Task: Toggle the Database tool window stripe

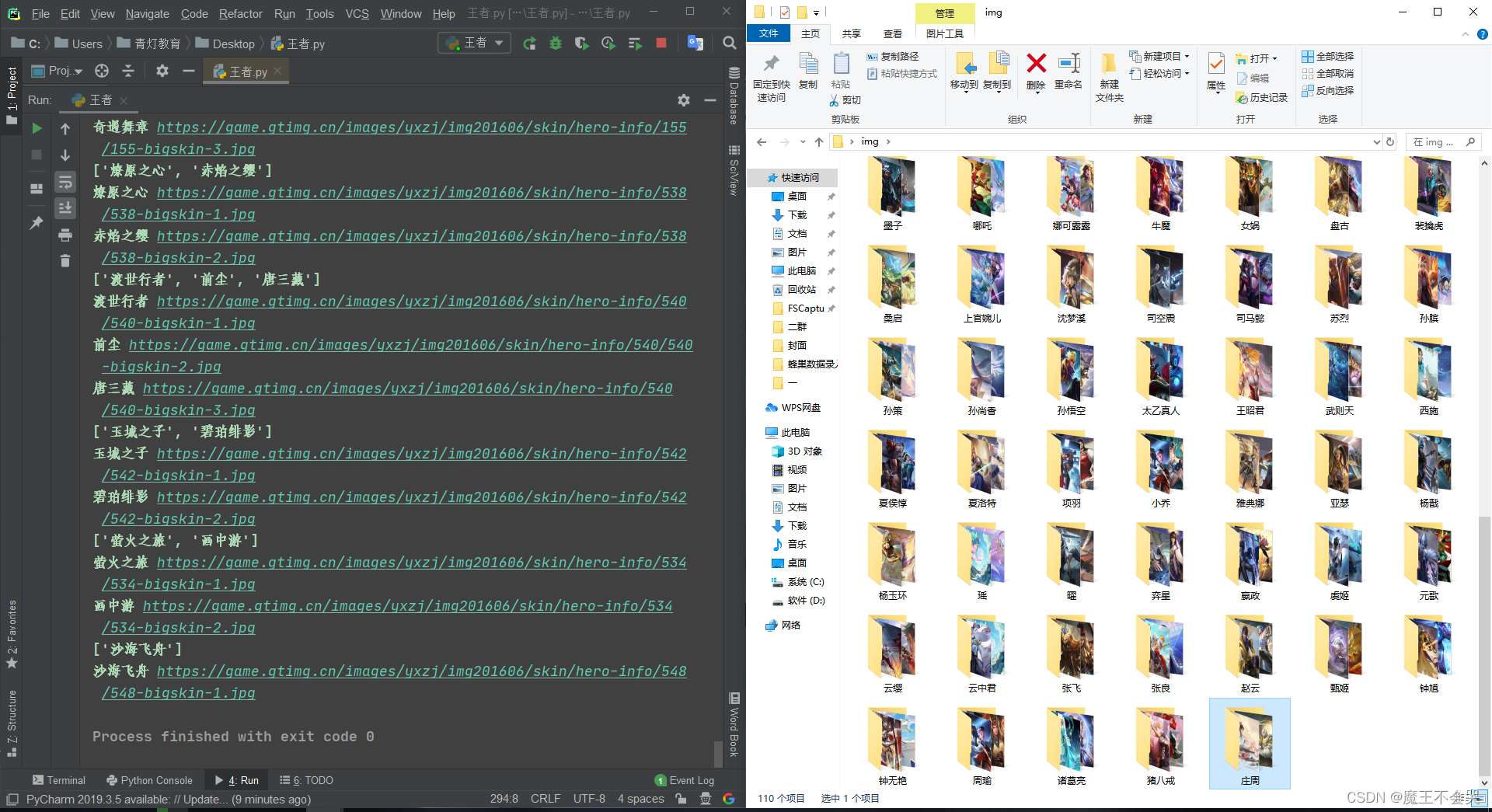Action: tap(734, 96)
